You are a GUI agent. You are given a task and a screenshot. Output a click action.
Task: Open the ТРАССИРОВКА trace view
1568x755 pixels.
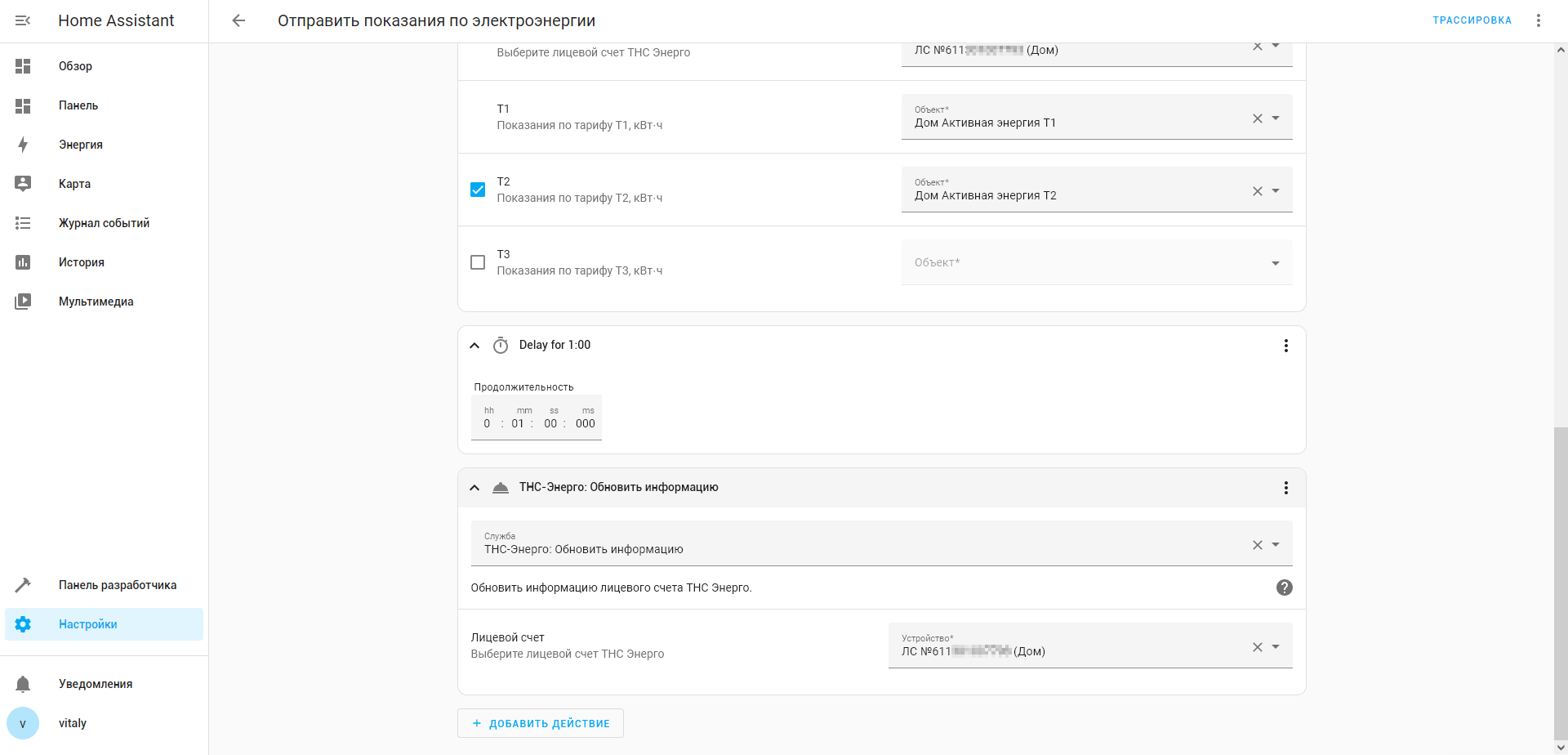(x=1472, y=20)
